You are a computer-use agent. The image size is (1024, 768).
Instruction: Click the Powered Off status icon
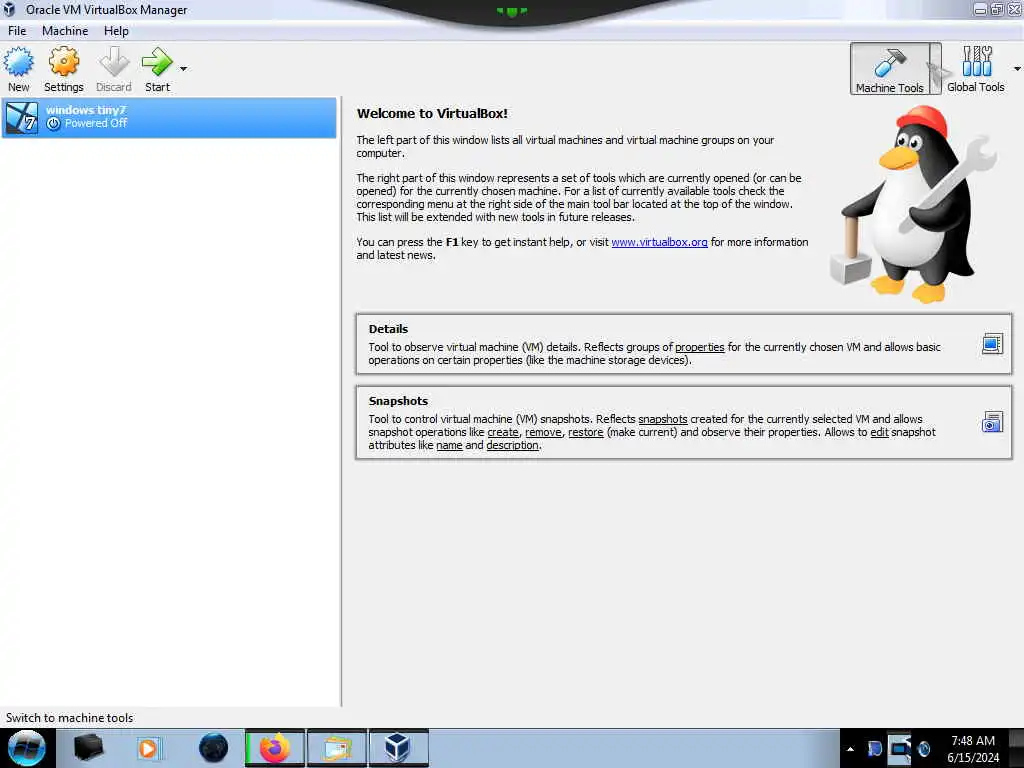click(54, 123)
